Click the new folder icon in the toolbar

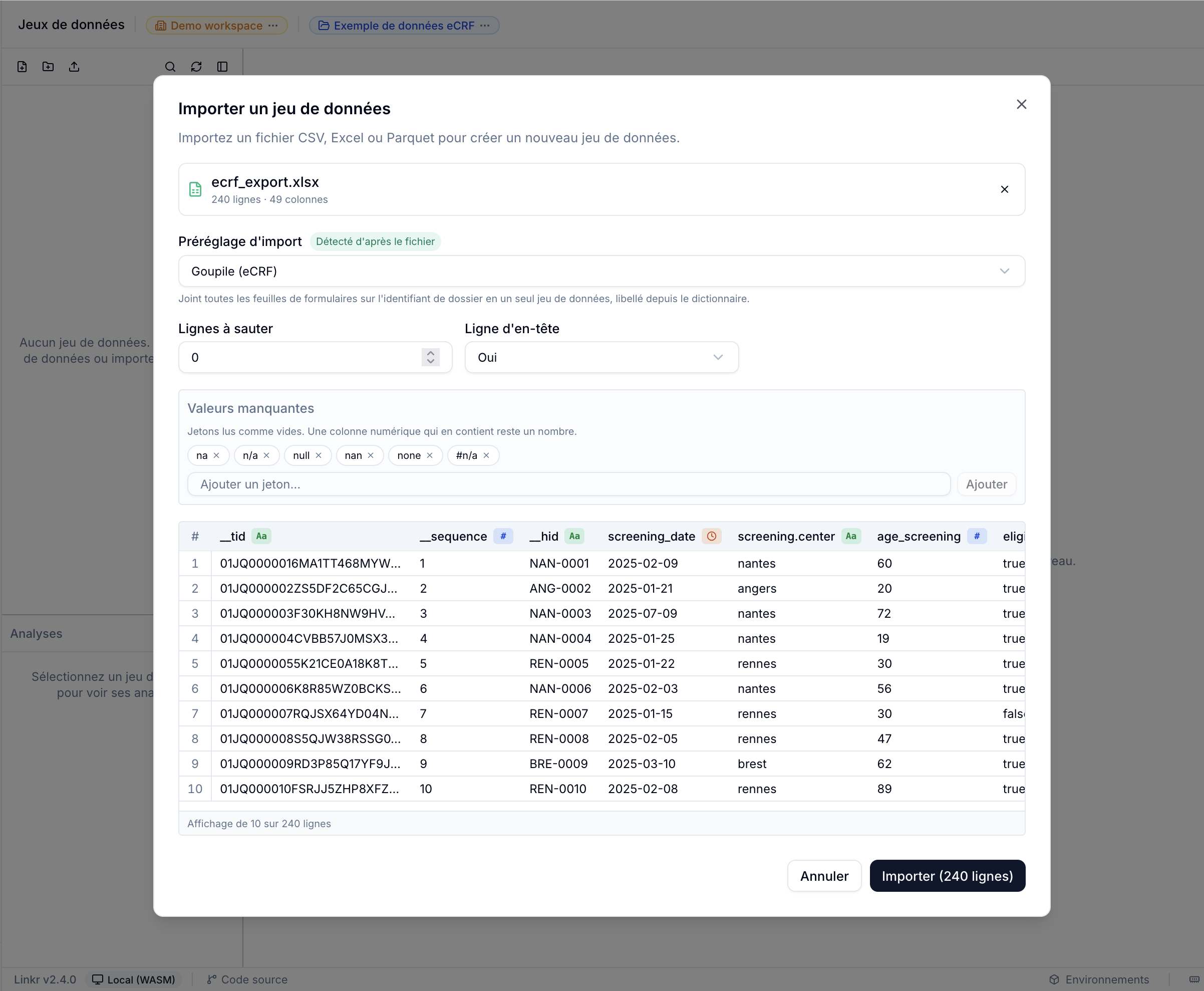click(x=48, y=67)
